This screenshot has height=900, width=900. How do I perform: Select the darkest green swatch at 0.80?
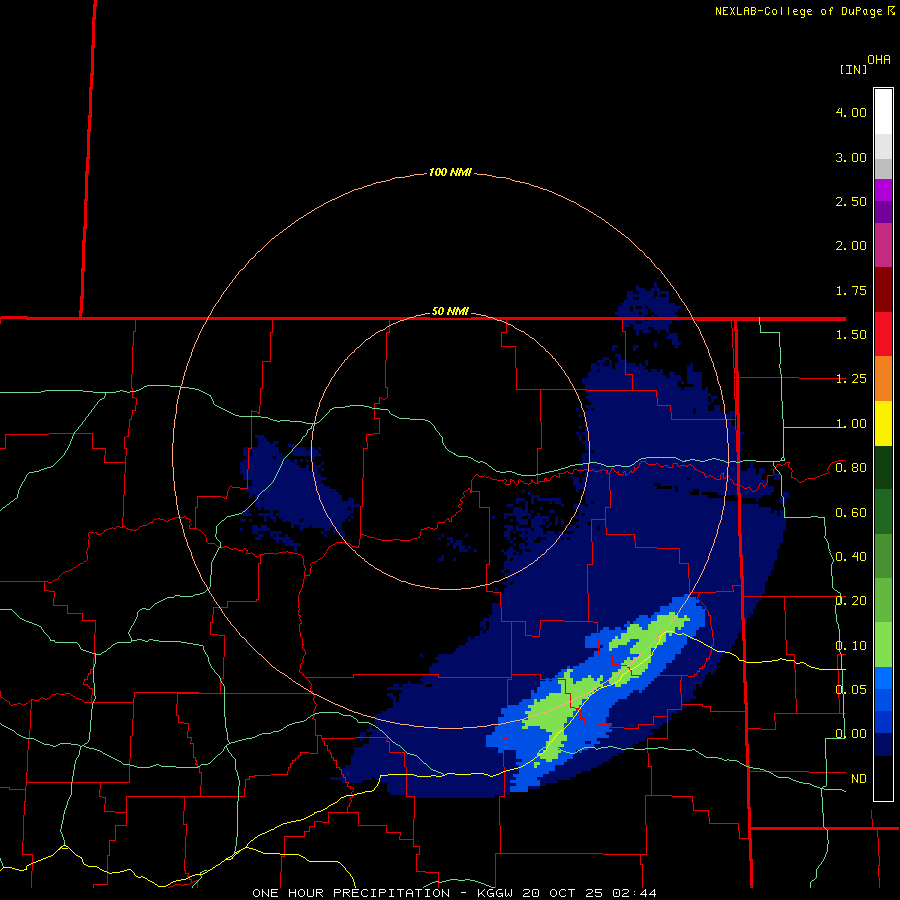coord(883,467)
